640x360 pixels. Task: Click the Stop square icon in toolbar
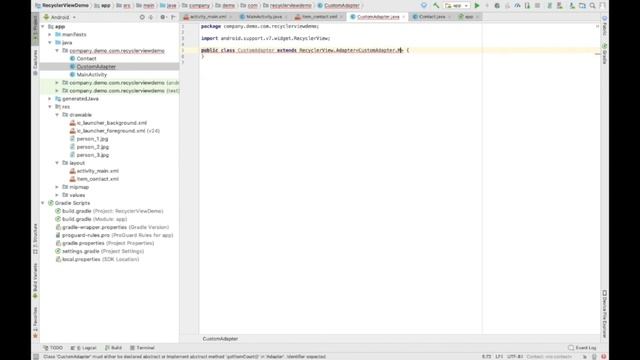coord(538,6)
